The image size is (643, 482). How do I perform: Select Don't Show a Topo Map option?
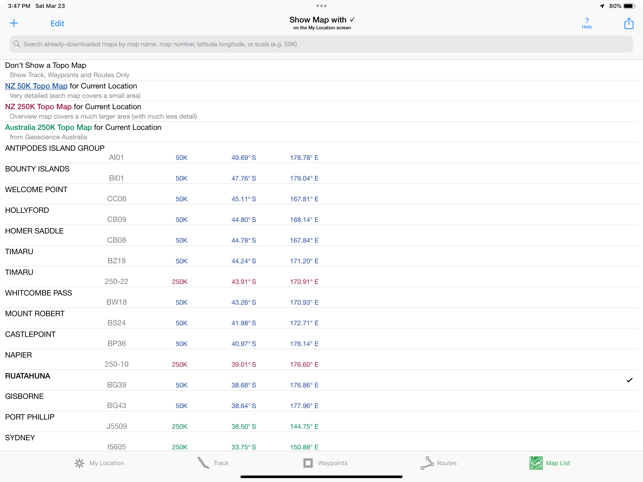coord(46,66)
